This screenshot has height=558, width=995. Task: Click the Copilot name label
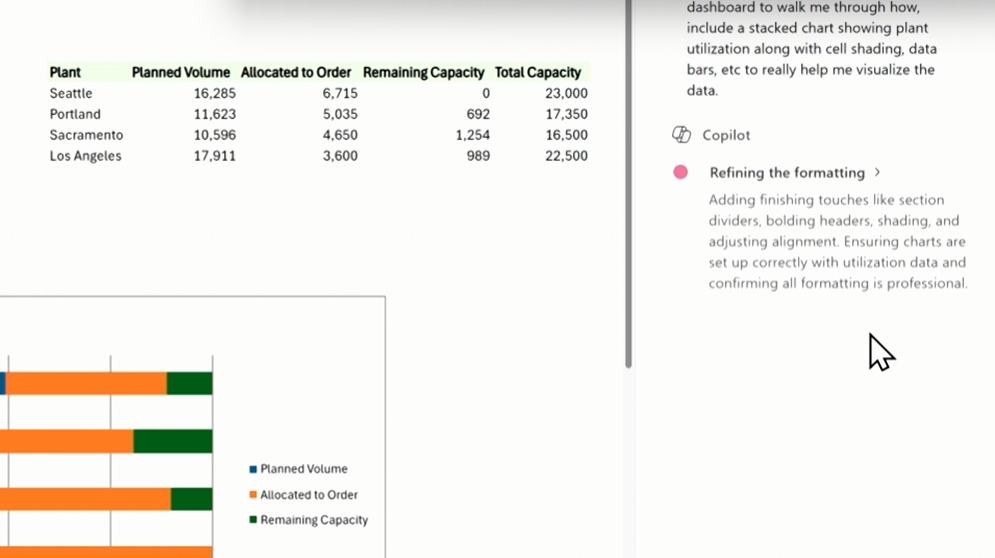(726, 135)
